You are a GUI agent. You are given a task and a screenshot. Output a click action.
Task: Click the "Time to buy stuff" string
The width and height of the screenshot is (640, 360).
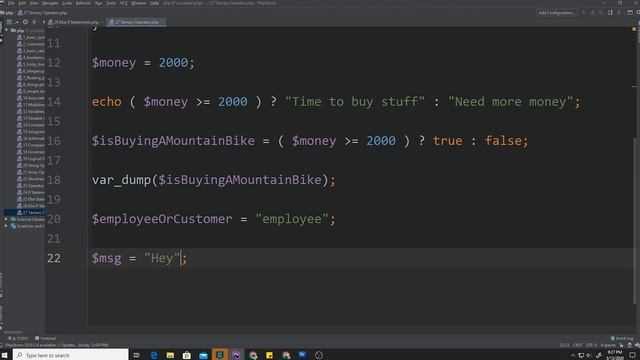click(x=355, y=102)
